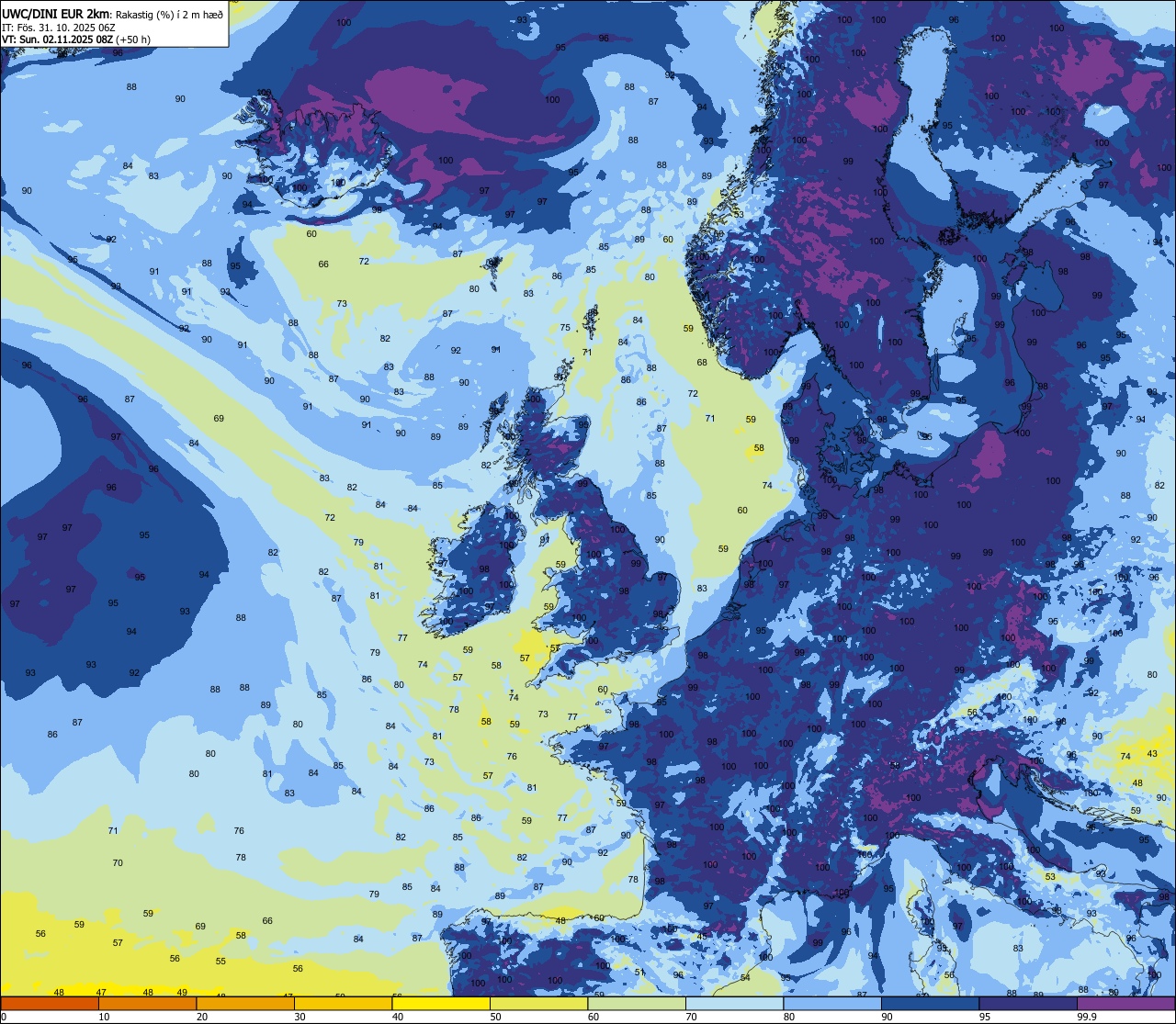Click the 0–10 % dark orange legend swatch
Image resolution: width=1176 pixels, height=1024 pixels.
point(50,1004)
